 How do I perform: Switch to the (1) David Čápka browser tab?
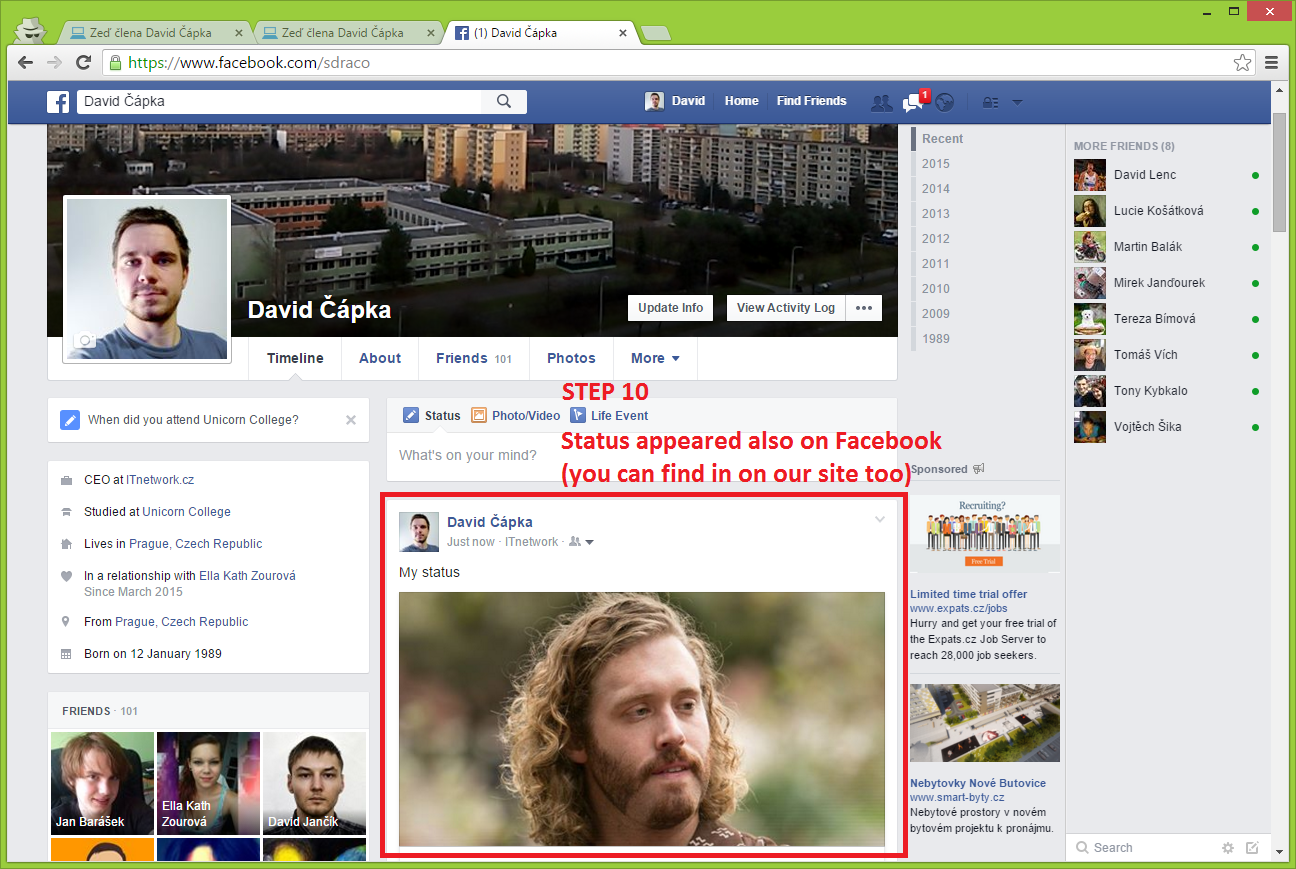pyautogui.click(x=540, y=33)
